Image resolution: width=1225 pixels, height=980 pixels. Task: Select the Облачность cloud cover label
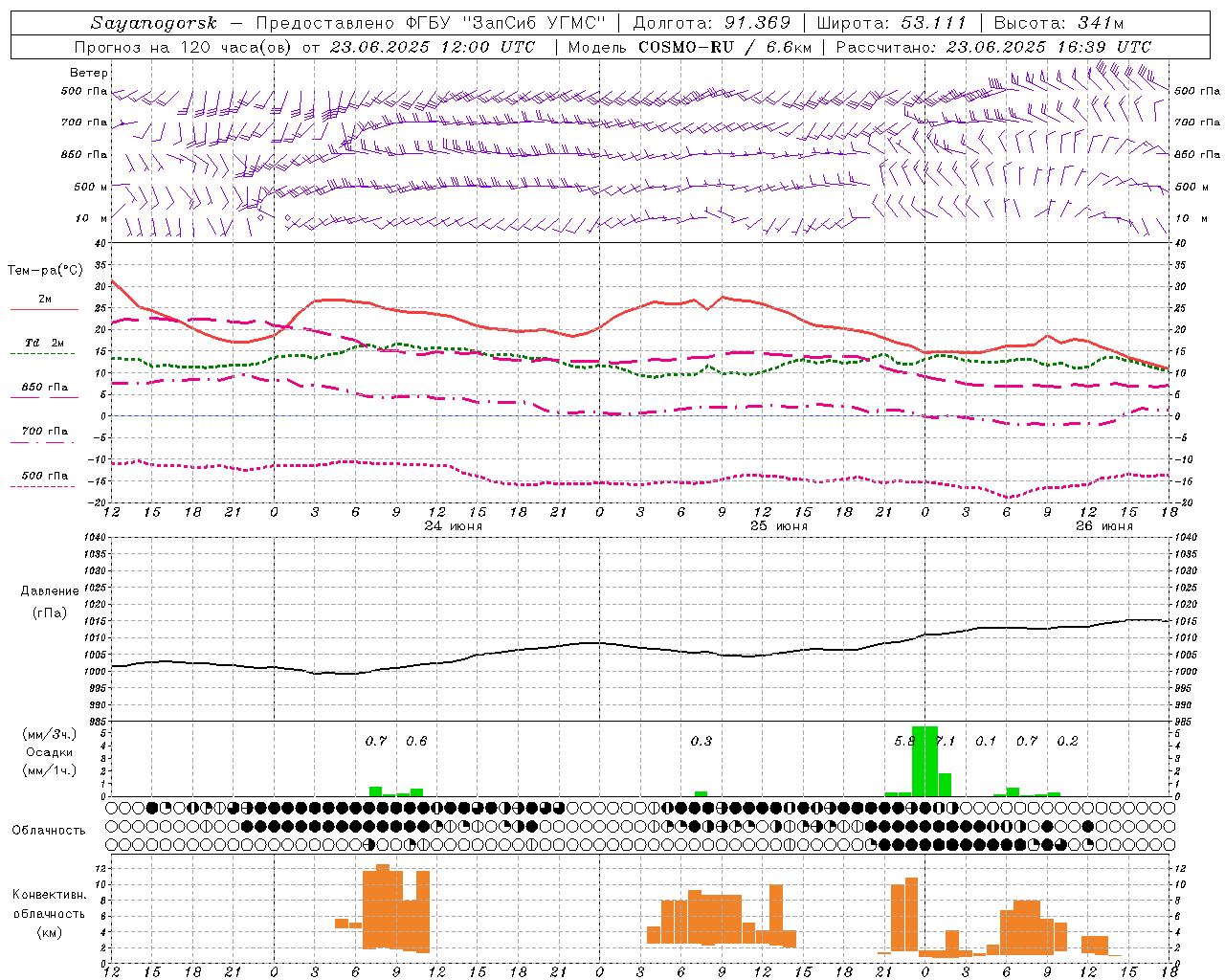pyautogui.click(x=49, y=831)
